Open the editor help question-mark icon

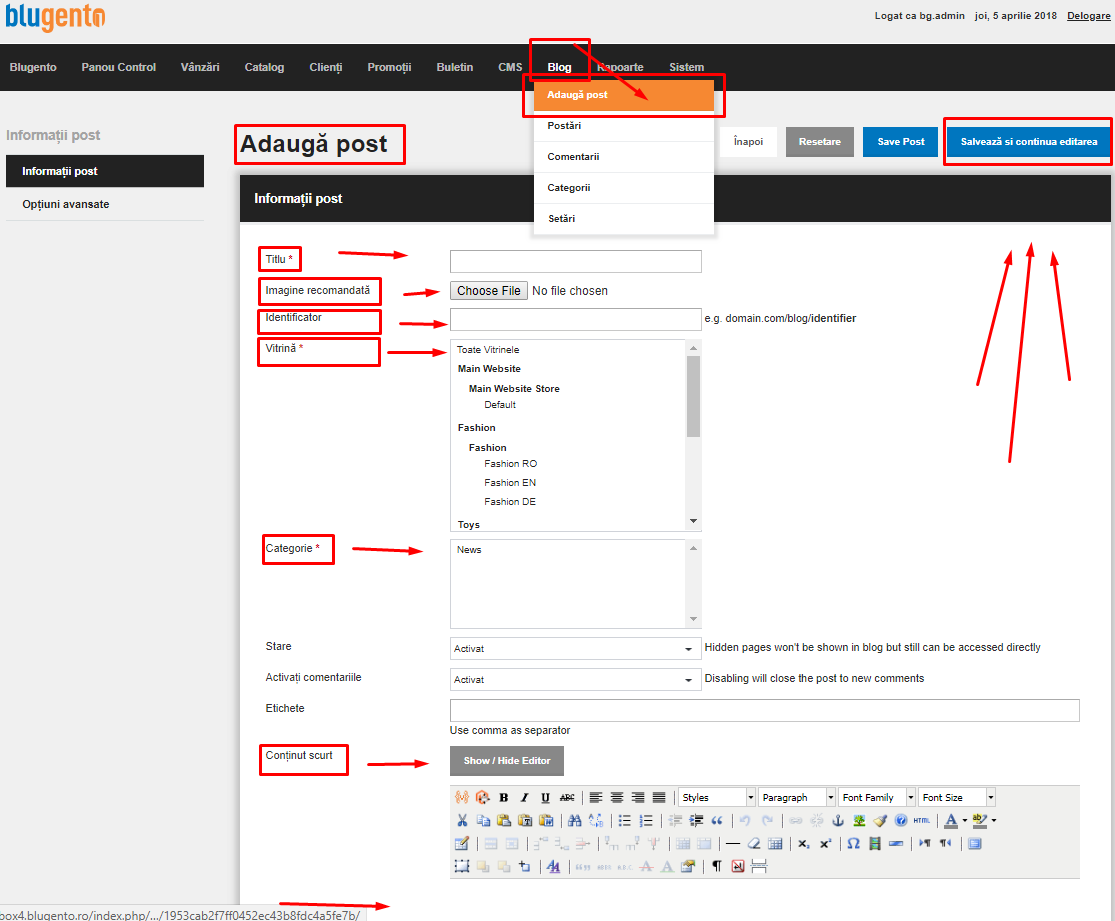click(901, 820)
